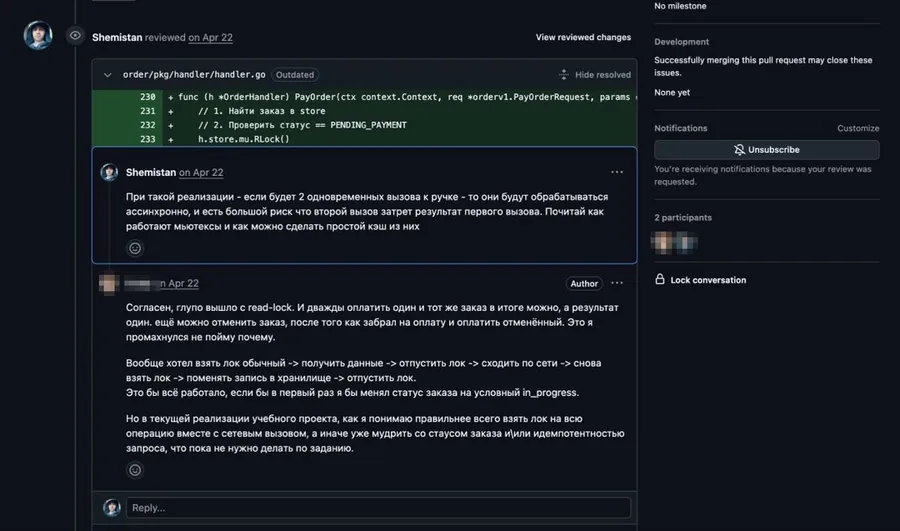
Task: Open comment timestamp 'on Apr 22' of Shemistan
Action: pos(201,172)
